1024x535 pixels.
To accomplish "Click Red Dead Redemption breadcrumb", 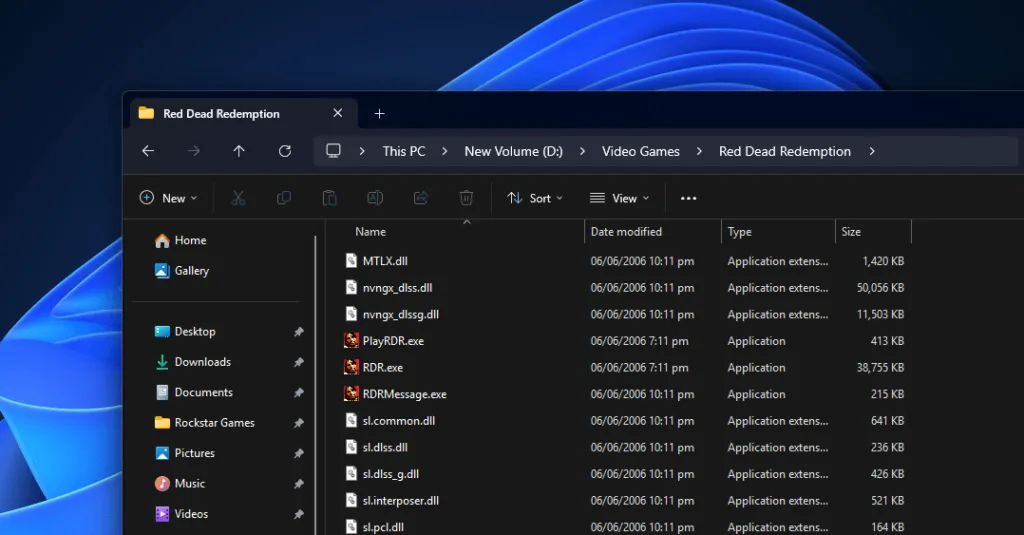I will pyautogui.click(x=785, y=152).
